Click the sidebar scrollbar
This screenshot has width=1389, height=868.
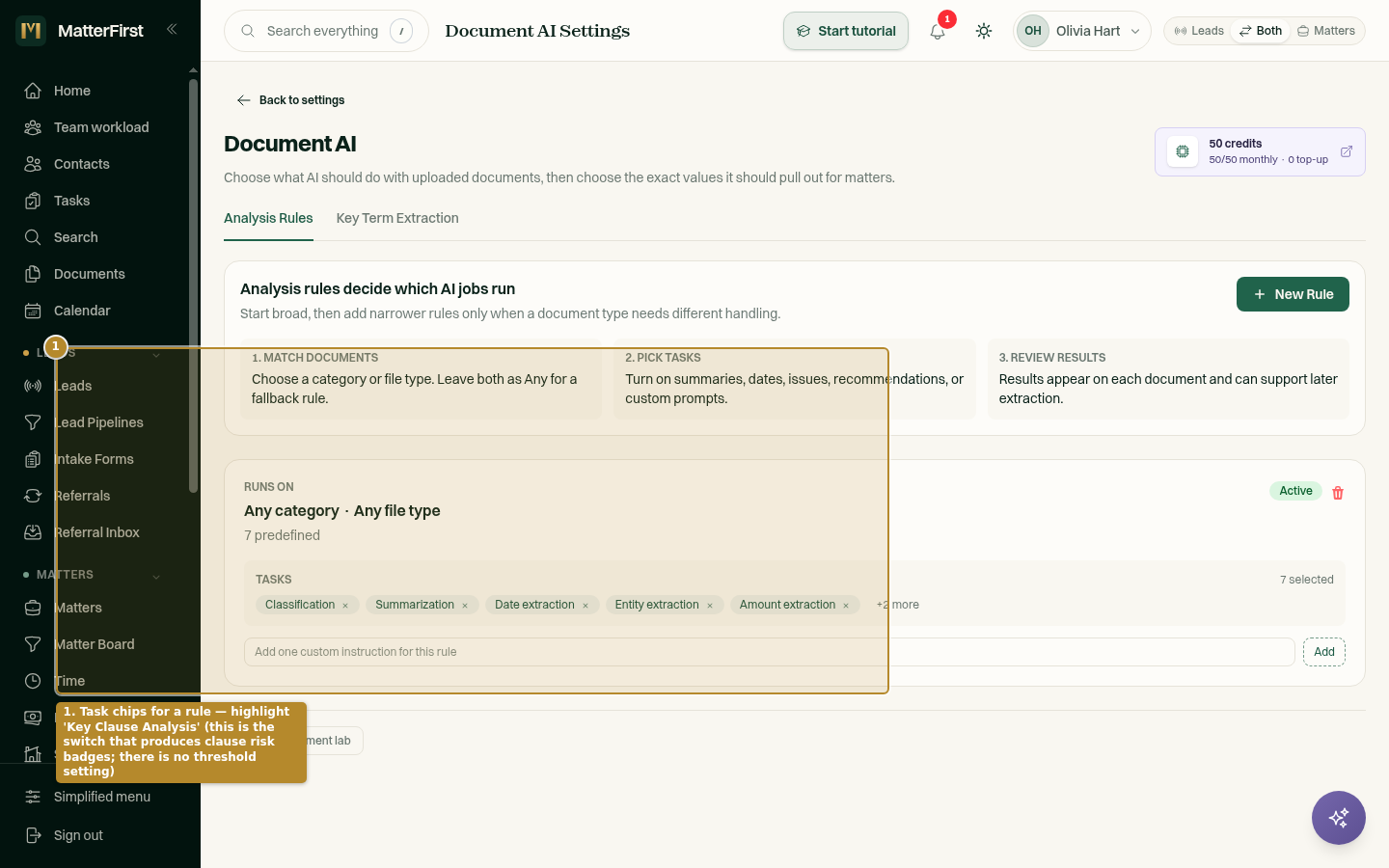pyautogui.click(x=193, y=285)
